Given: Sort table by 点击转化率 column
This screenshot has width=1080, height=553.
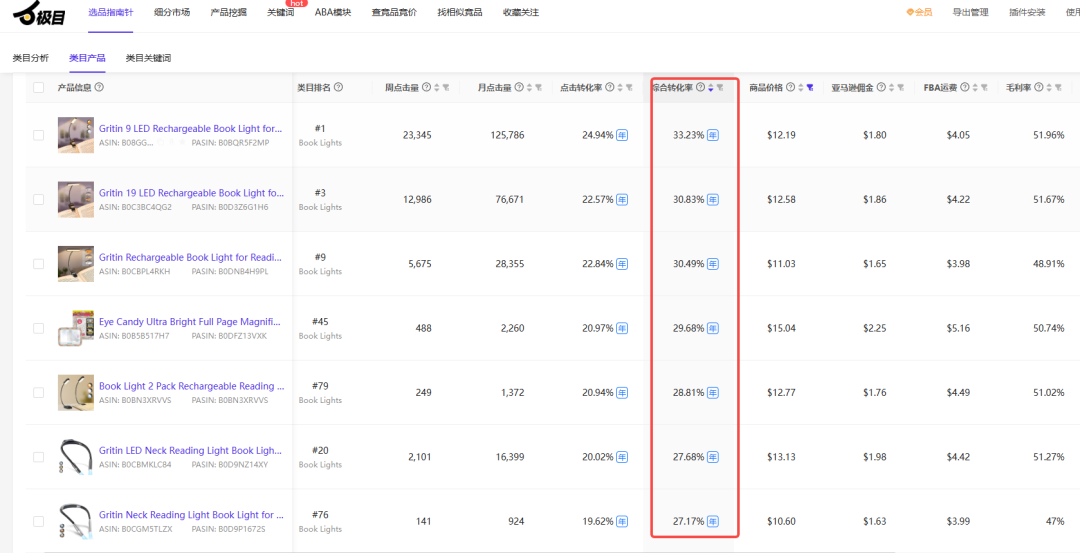Looking at the screenshot, I should click(620, 87).
